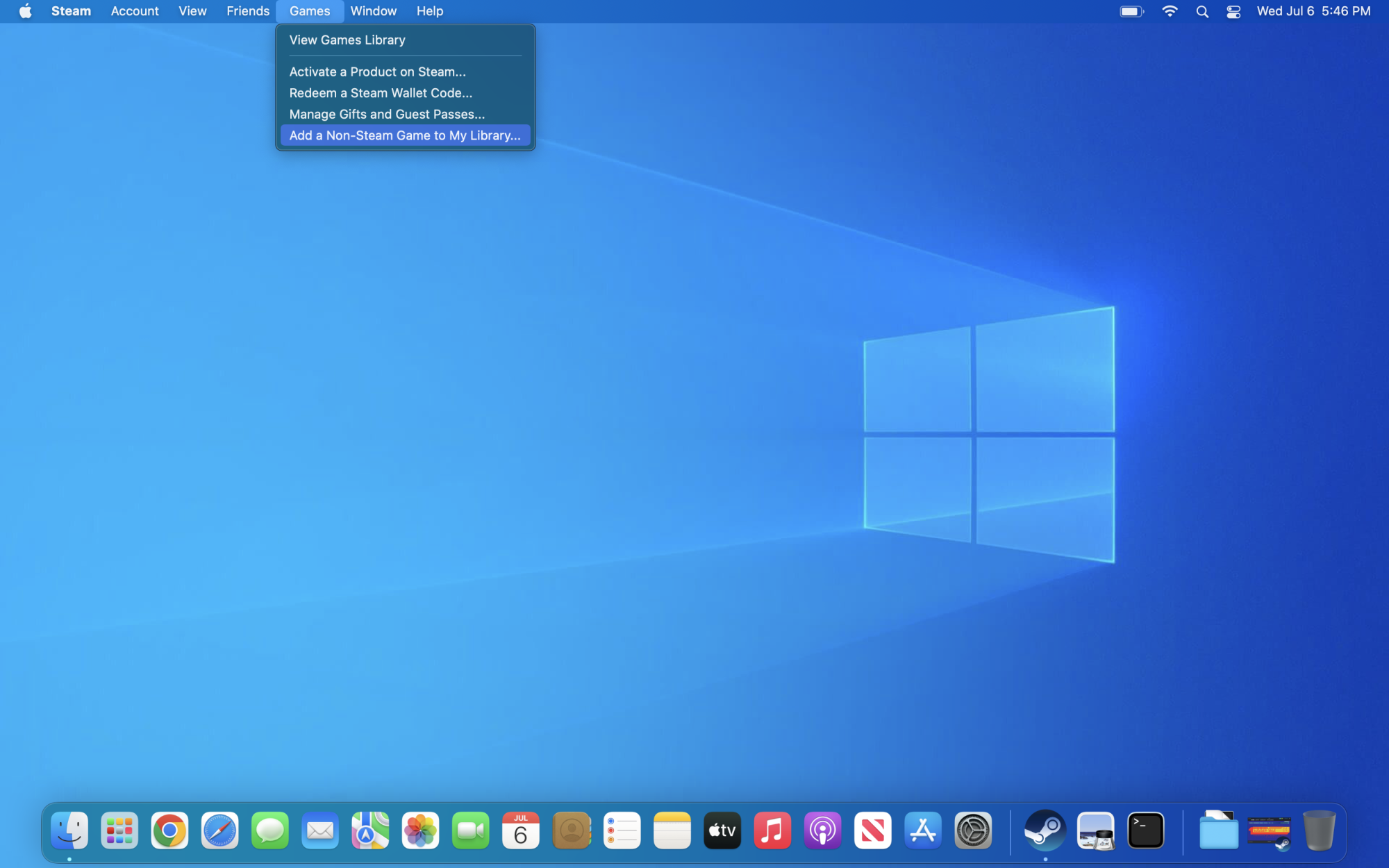This screenshot has width=1389, height=868.
Task: Open the View menu
Action: pyautogui.click(x=192, y=11)
